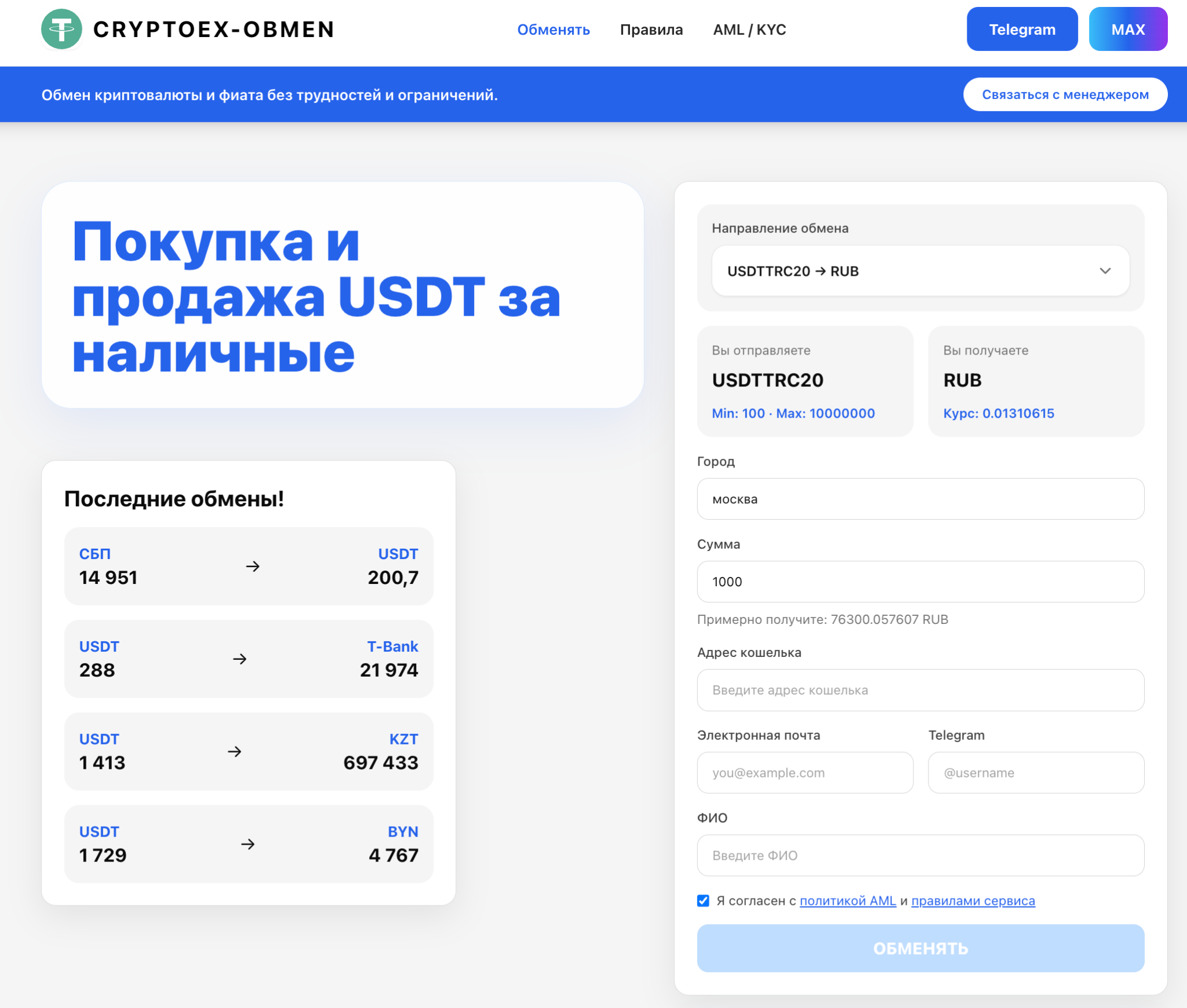Click the Telegram header button
This screenshot has width=1187, height=1008.
pyautogui.click(x=1022, y=29)
